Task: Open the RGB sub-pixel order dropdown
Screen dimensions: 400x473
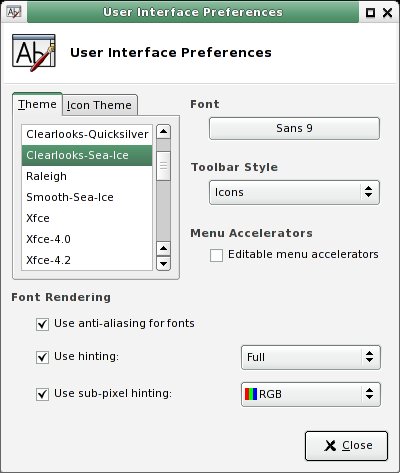Action: (311, 394)
